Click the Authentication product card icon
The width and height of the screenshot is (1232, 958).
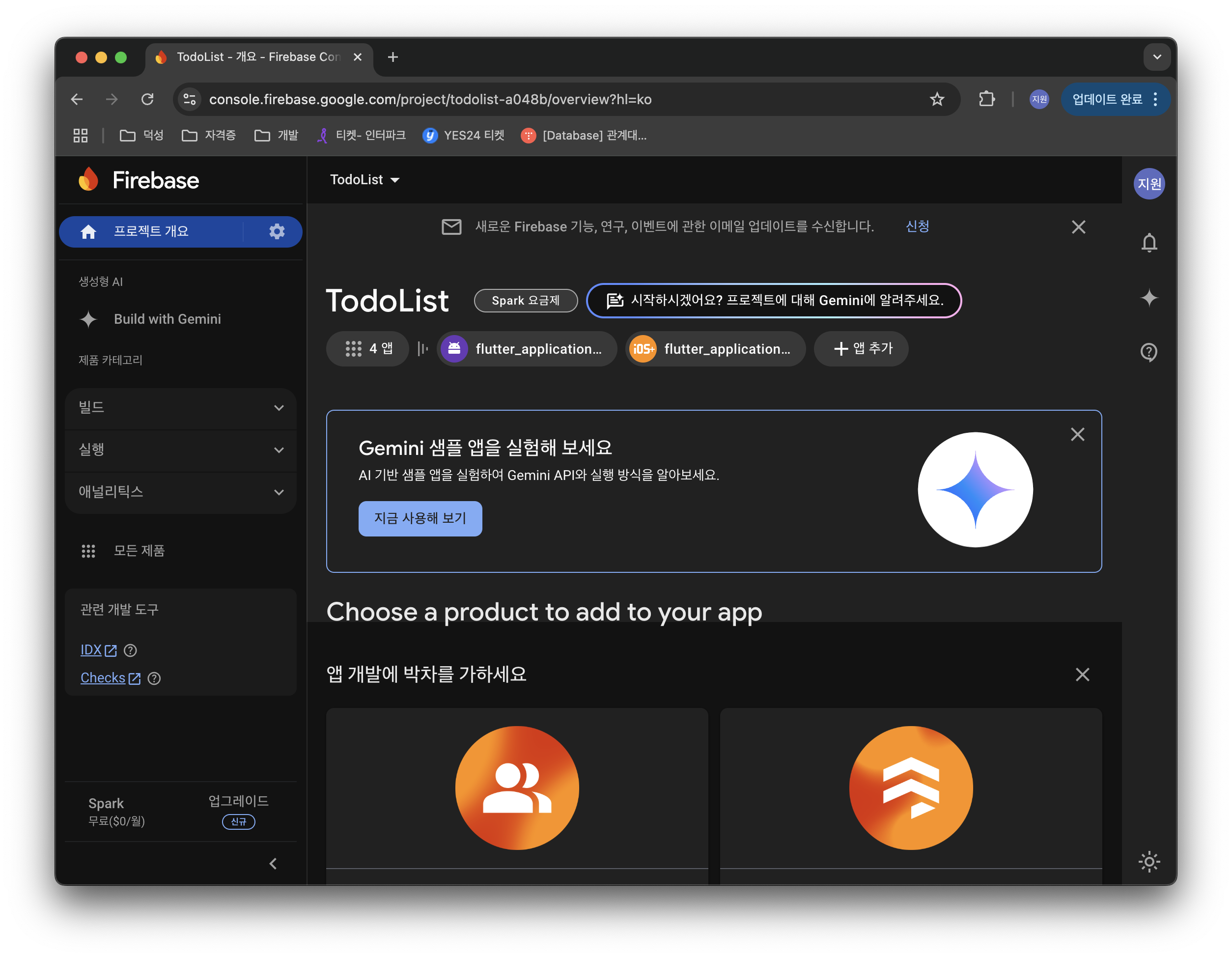point(517,788)
